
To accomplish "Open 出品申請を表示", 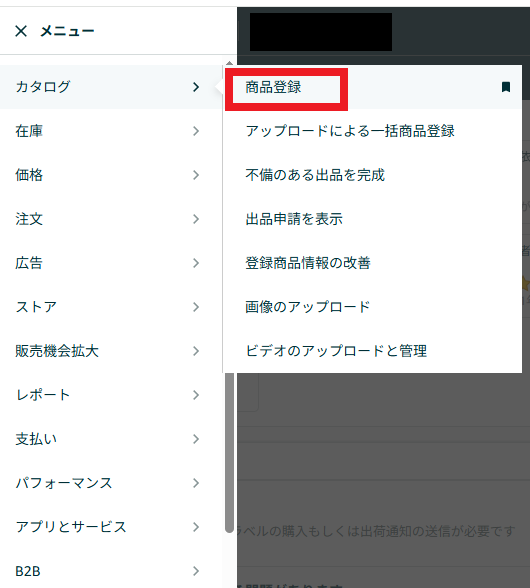I will coord(294,219).
